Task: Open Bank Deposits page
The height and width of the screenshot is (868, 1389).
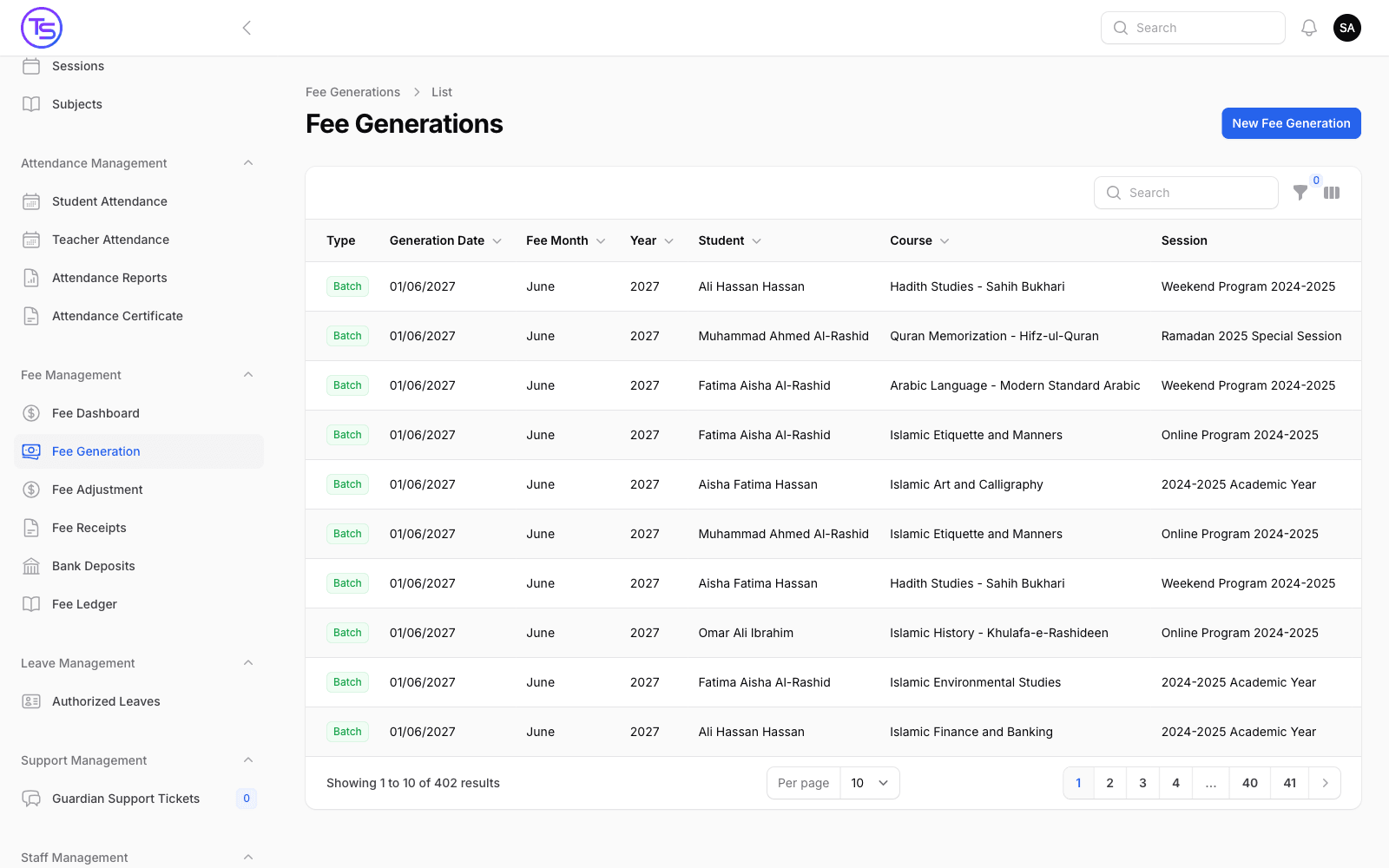Action: coord(139,566)
